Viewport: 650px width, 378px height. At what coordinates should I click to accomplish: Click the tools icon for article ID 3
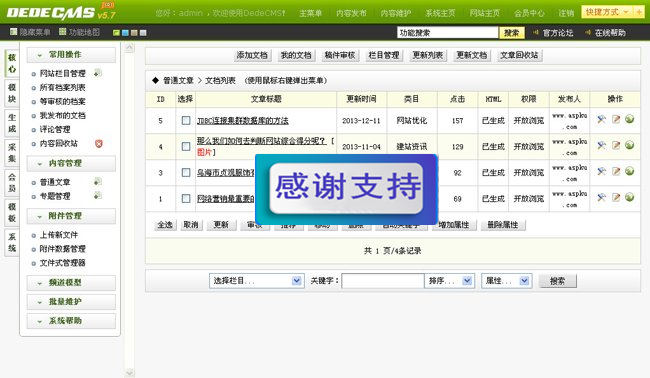click(601, 171)
